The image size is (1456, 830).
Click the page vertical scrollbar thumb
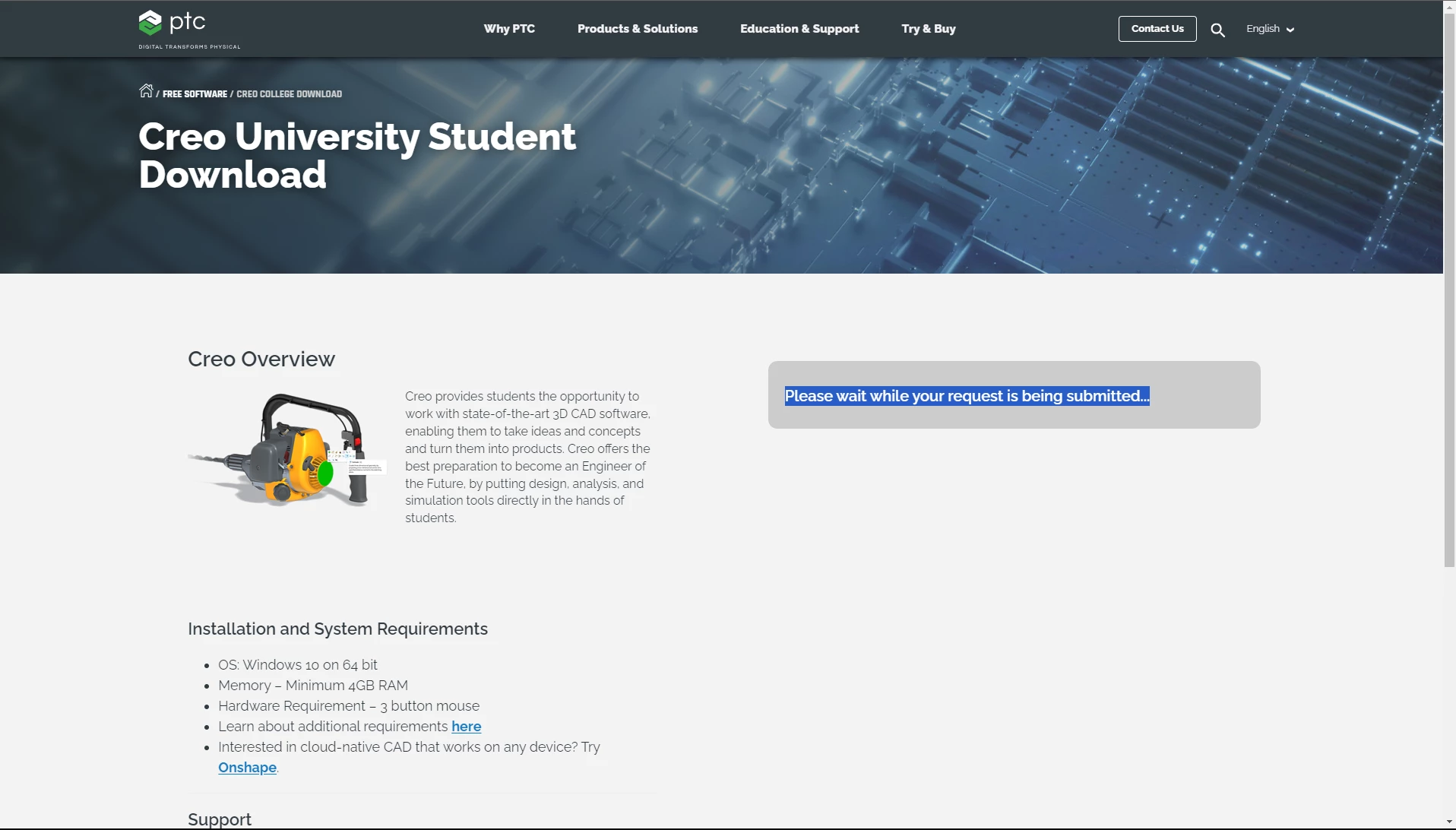pos(1449,289)
